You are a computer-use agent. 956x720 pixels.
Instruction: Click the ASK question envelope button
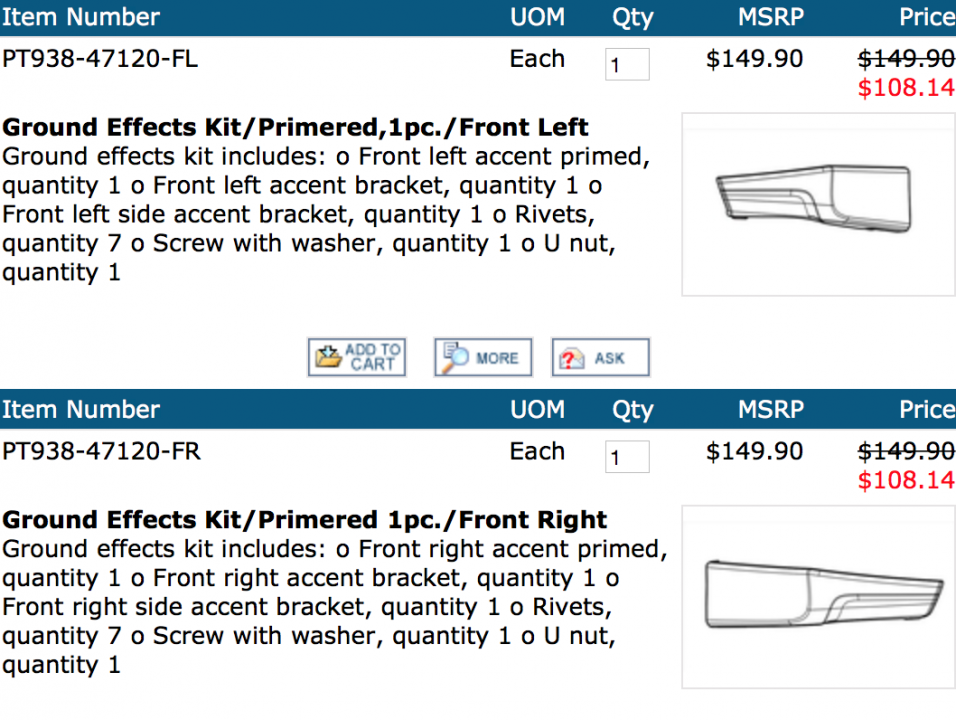(601, 357)
